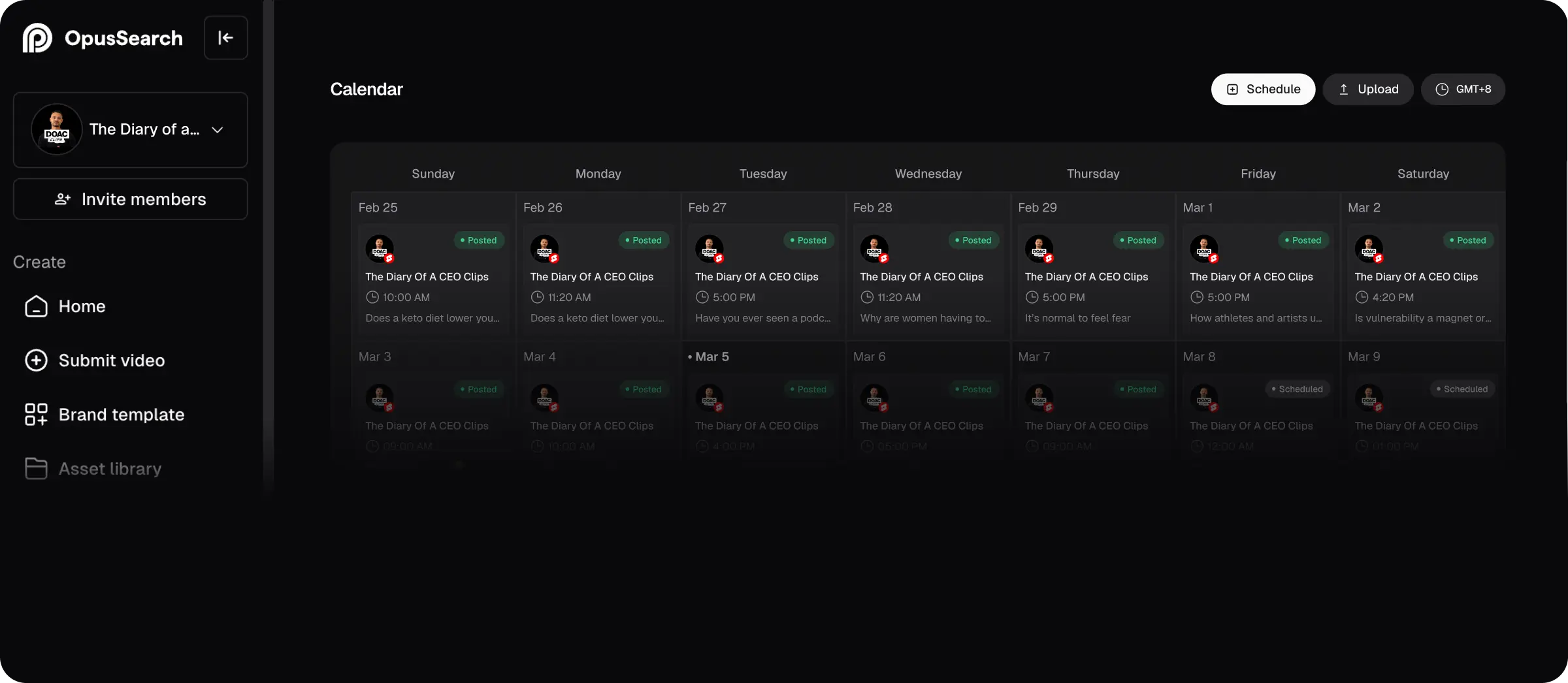Click the Invite members button
1568x683 pixels.
tap(130, 199)
